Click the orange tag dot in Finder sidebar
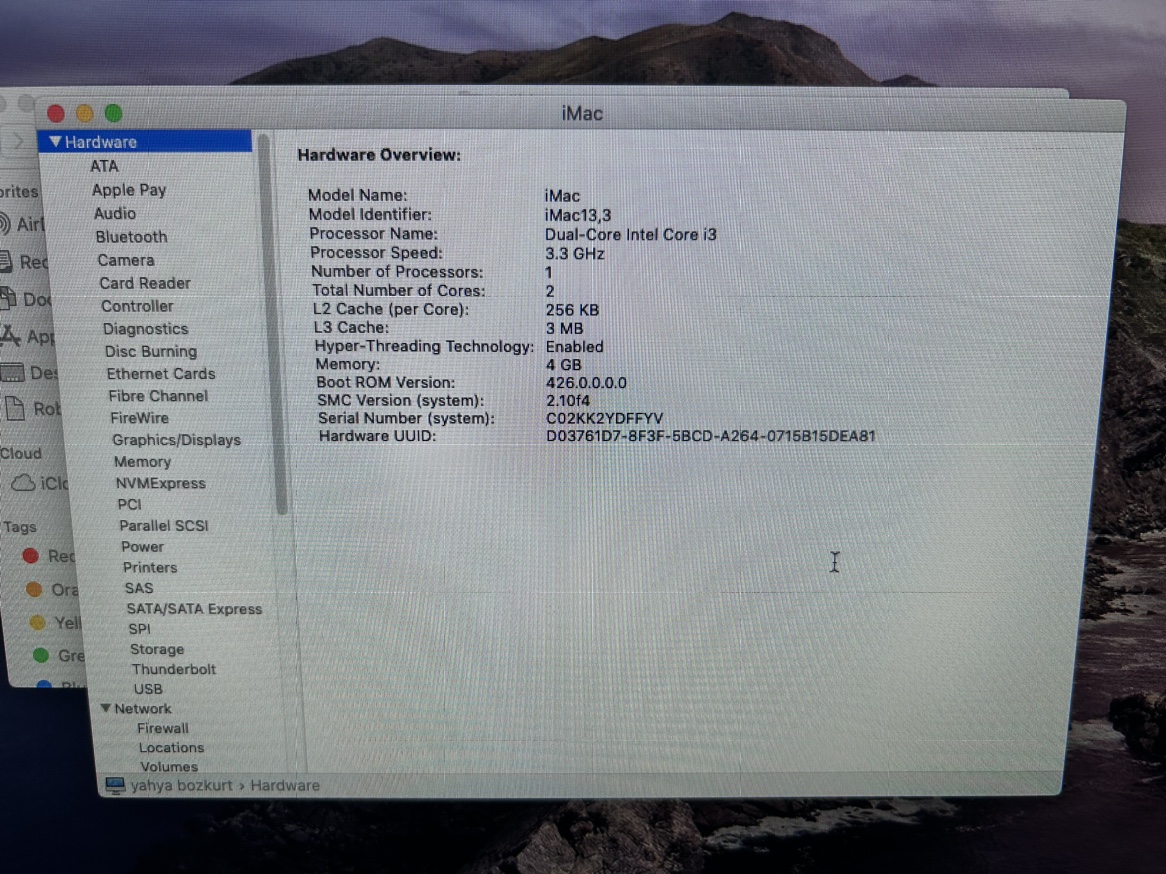This screenshot has height=874, width=1166. 33,589
